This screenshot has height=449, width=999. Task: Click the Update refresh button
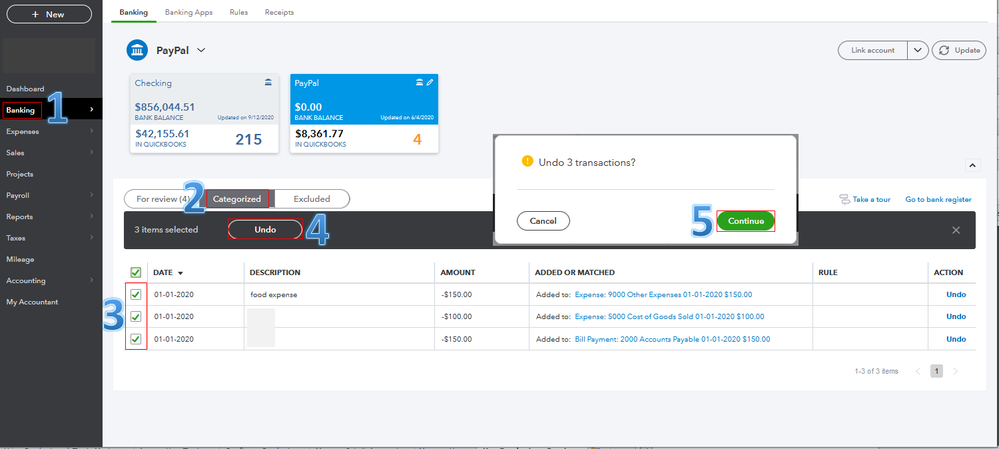pyautogui.click(x=959, y=50)
